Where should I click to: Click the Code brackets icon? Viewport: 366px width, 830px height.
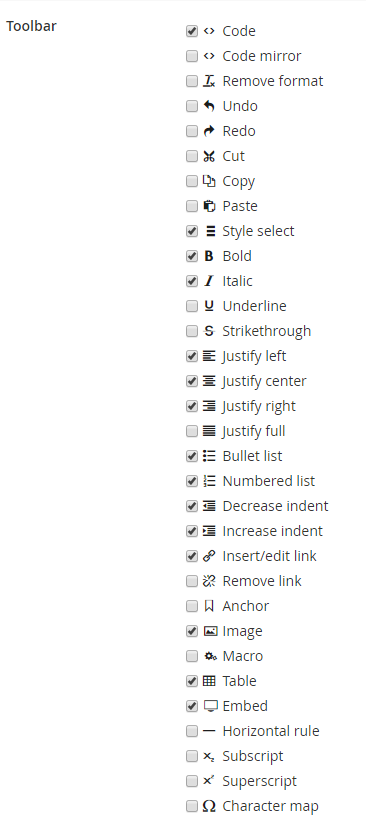click(x=209, y=31)
